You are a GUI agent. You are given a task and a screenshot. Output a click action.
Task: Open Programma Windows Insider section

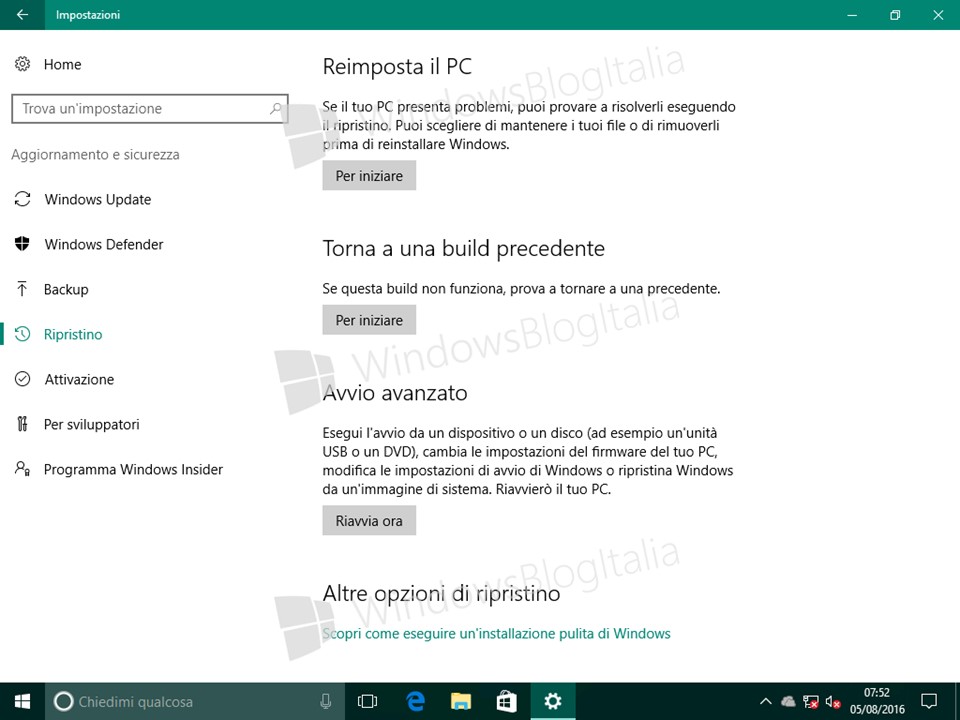(x=133, y=470)
